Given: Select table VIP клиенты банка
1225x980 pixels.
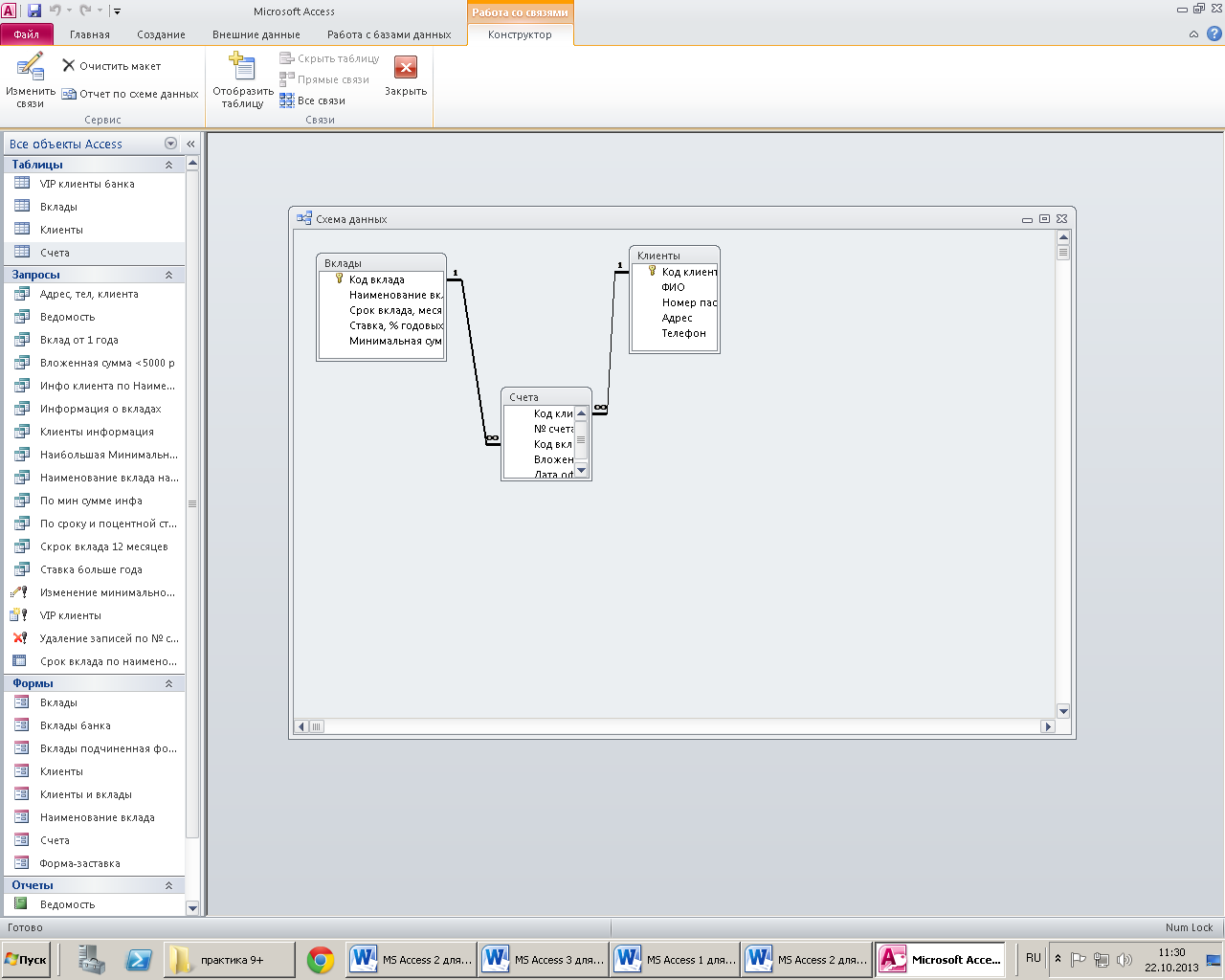Looking at the screenshot, I should click(x=94, y=184).
